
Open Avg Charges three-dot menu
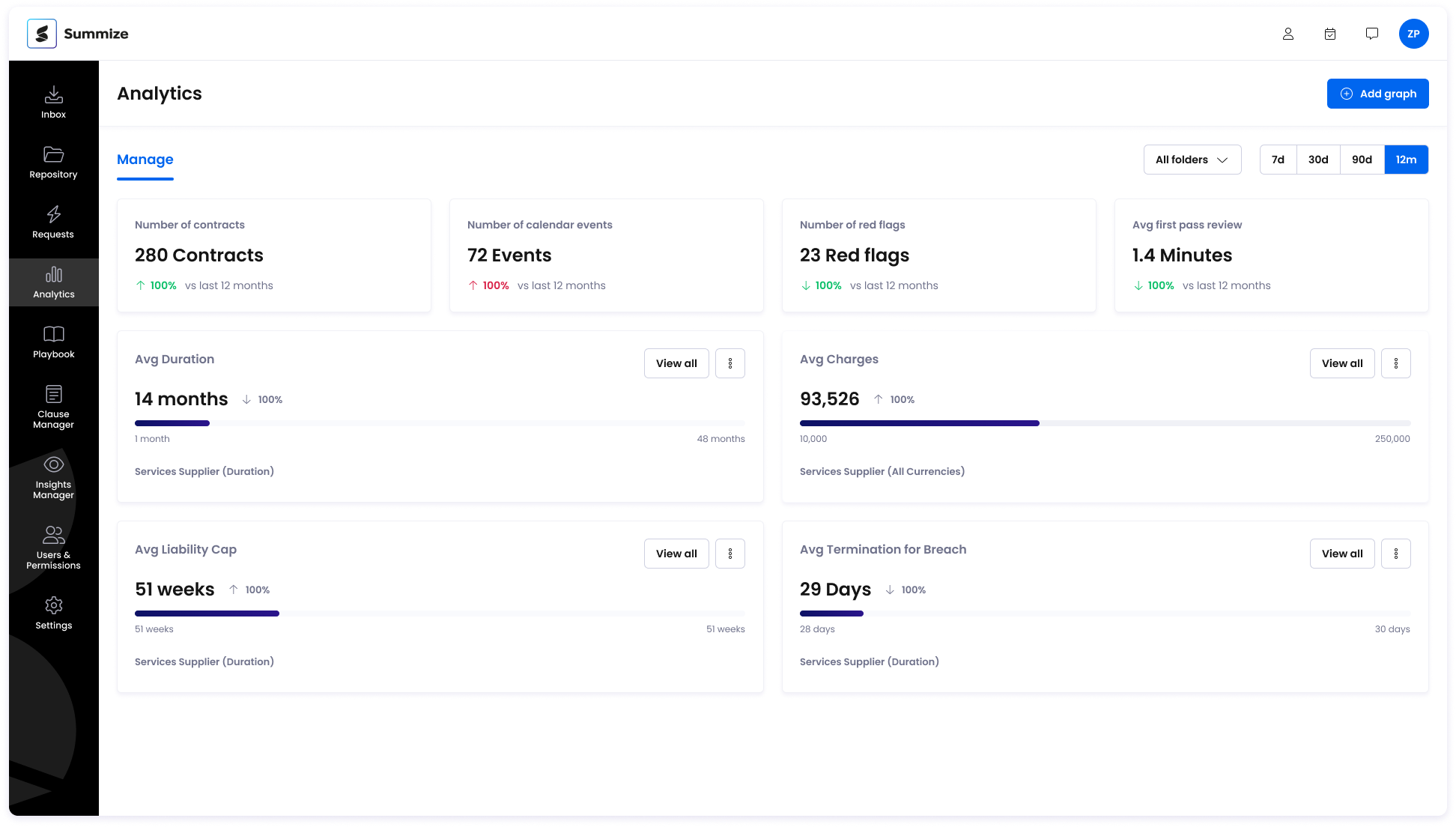(1396, 363)
